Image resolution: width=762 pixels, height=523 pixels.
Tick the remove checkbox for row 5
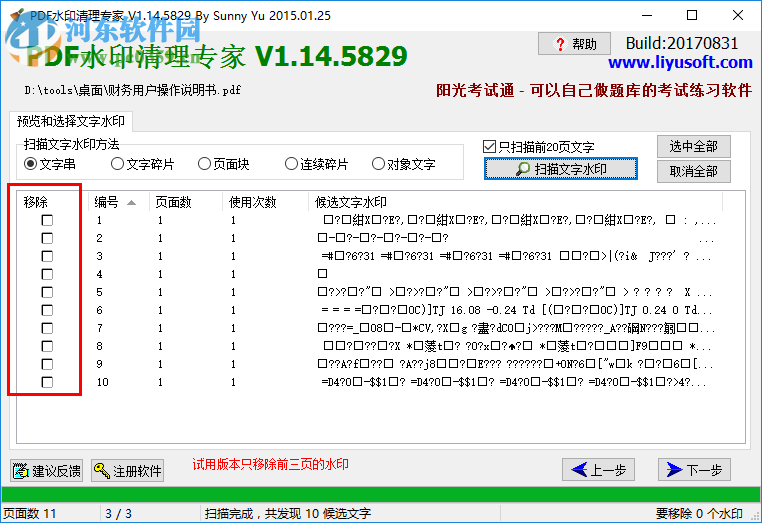47,292
